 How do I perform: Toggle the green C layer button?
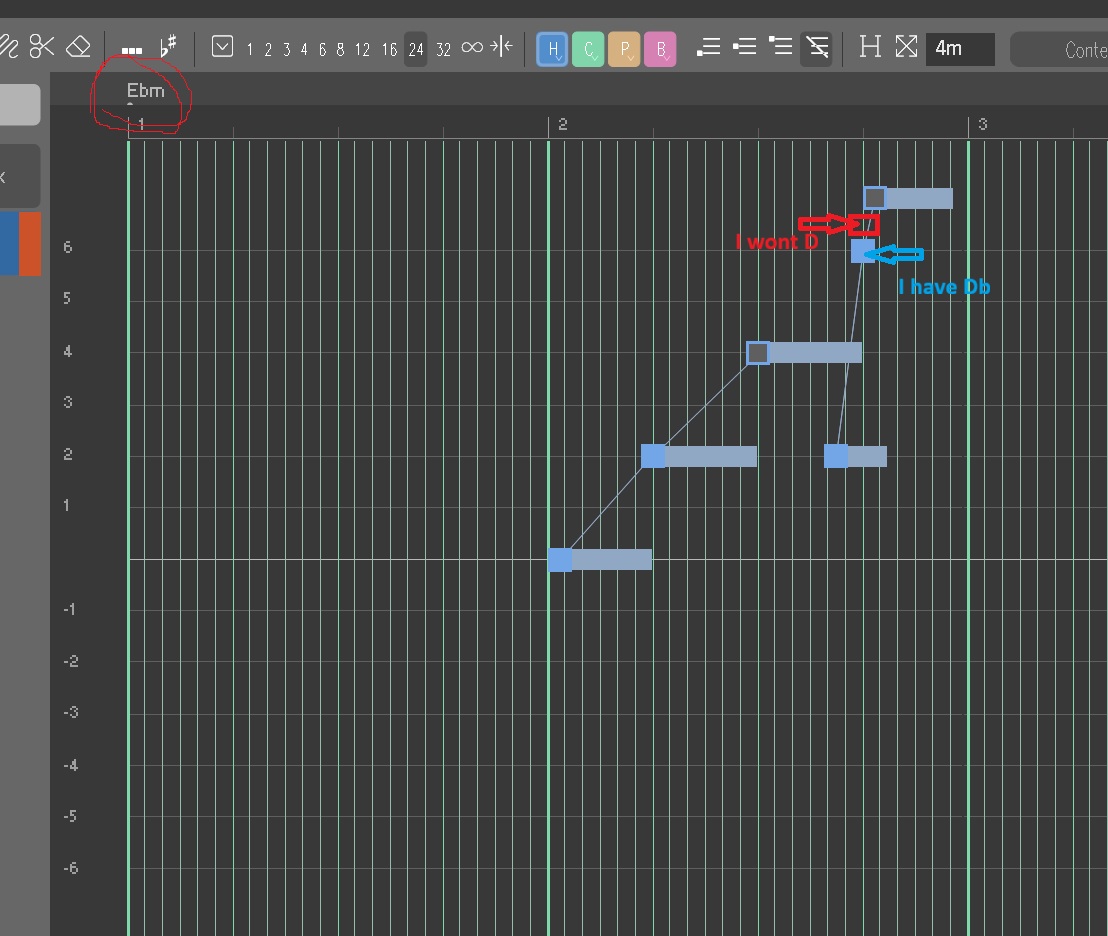click(588, 48)
